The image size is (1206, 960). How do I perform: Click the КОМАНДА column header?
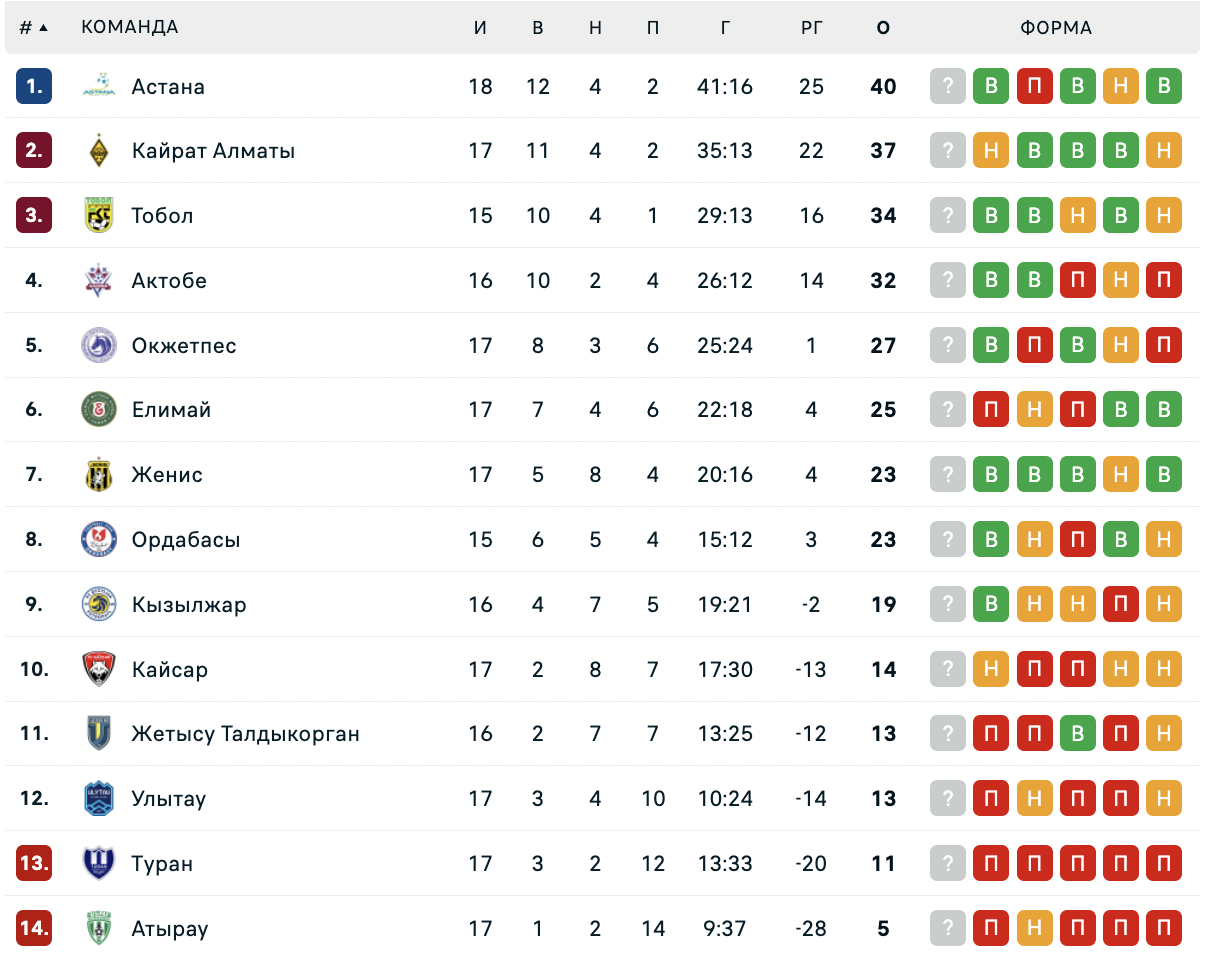(130, 28)
